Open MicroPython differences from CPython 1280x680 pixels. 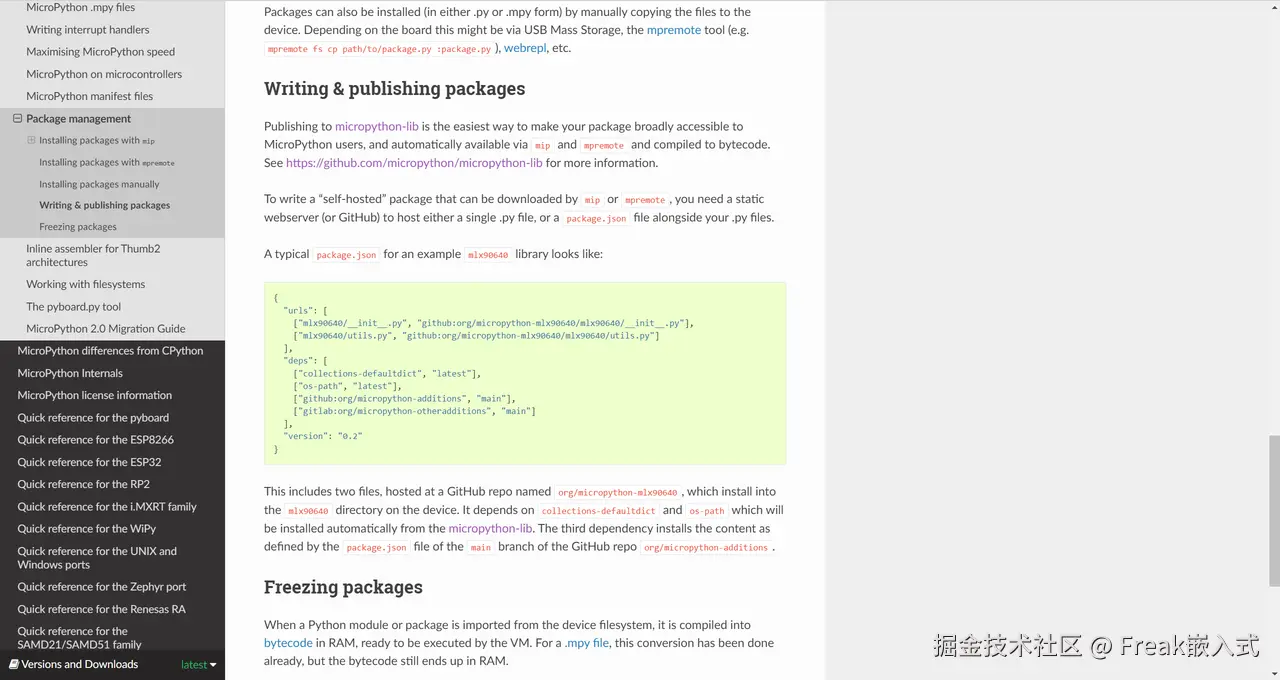110,351
